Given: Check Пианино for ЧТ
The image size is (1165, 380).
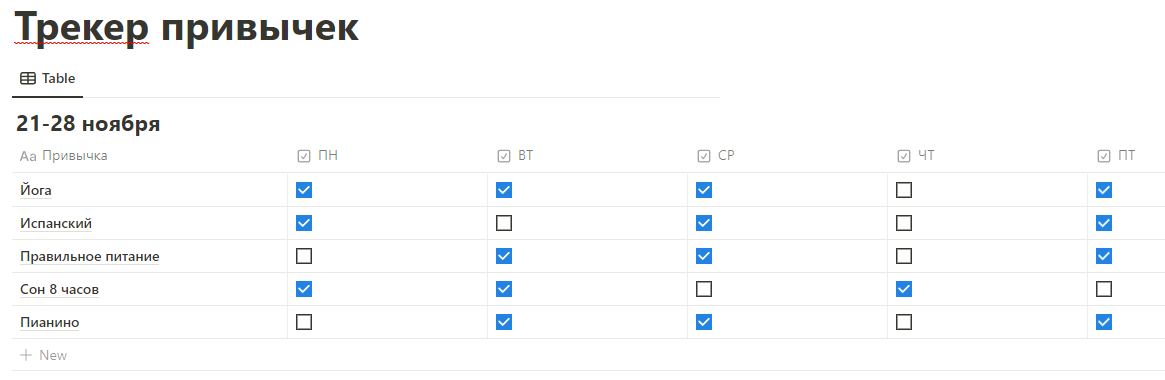Looking at the screenshot, I should (x=904, y=322).
